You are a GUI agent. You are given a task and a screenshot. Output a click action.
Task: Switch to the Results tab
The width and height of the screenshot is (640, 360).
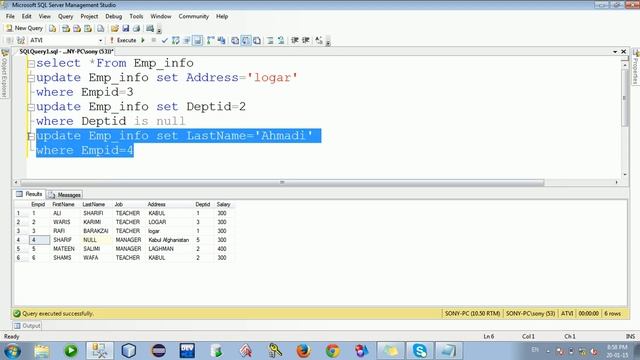(29, 194)
